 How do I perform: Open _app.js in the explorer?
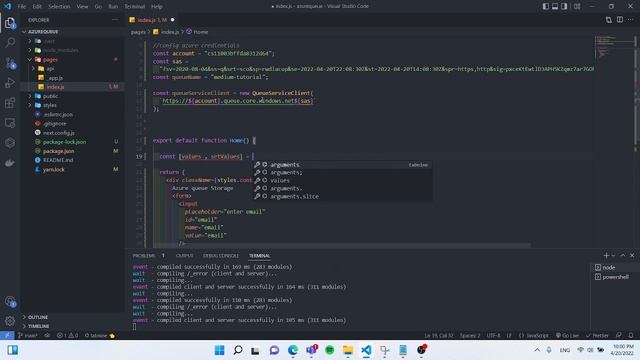[x=55, y=78]
